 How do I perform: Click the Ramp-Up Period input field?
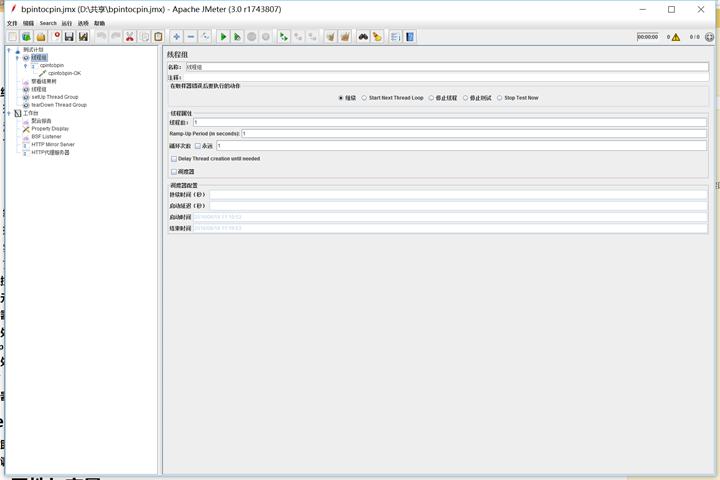[474, 134]
